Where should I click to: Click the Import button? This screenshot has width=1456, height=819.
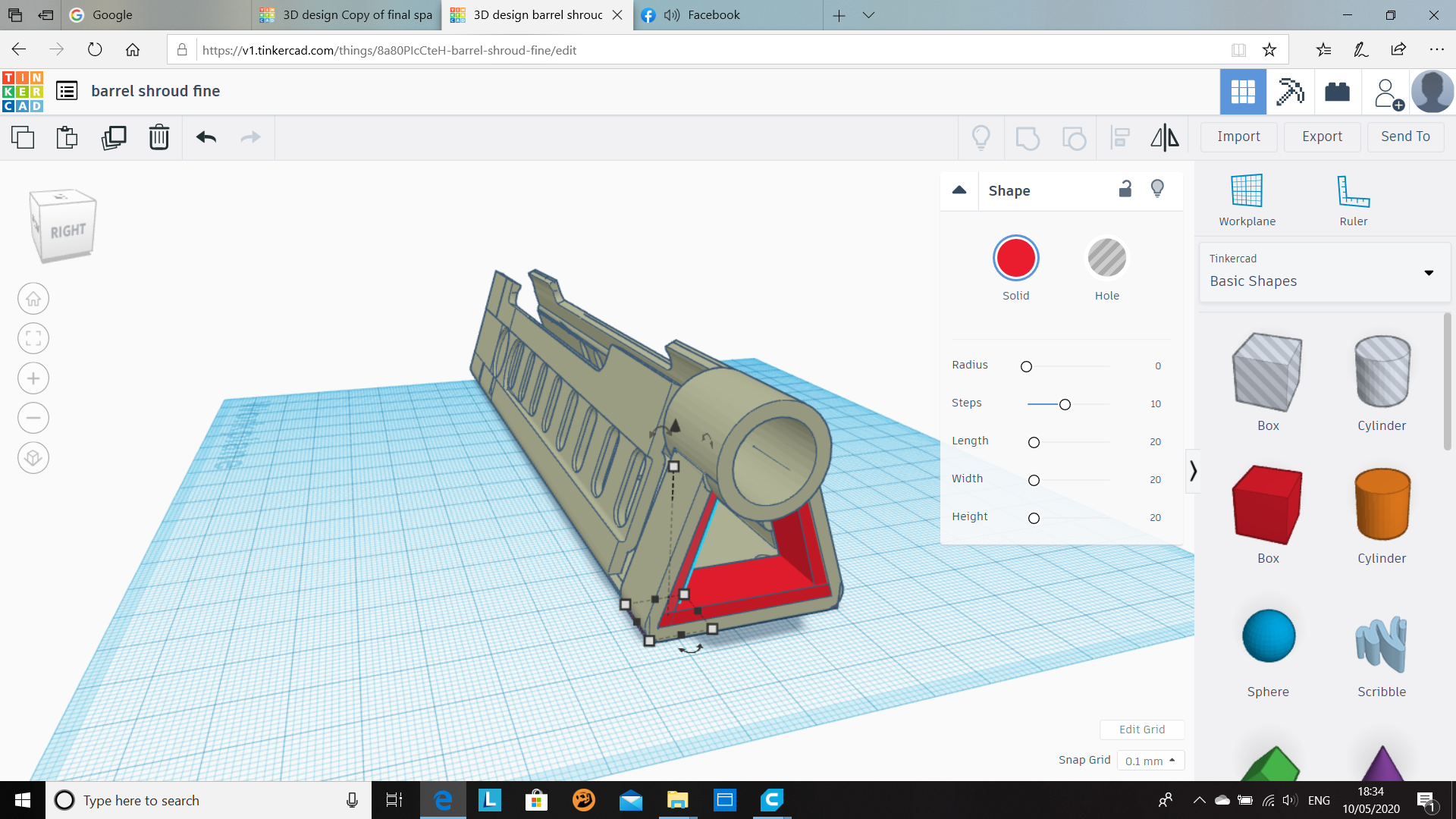tap(1238, 137)
